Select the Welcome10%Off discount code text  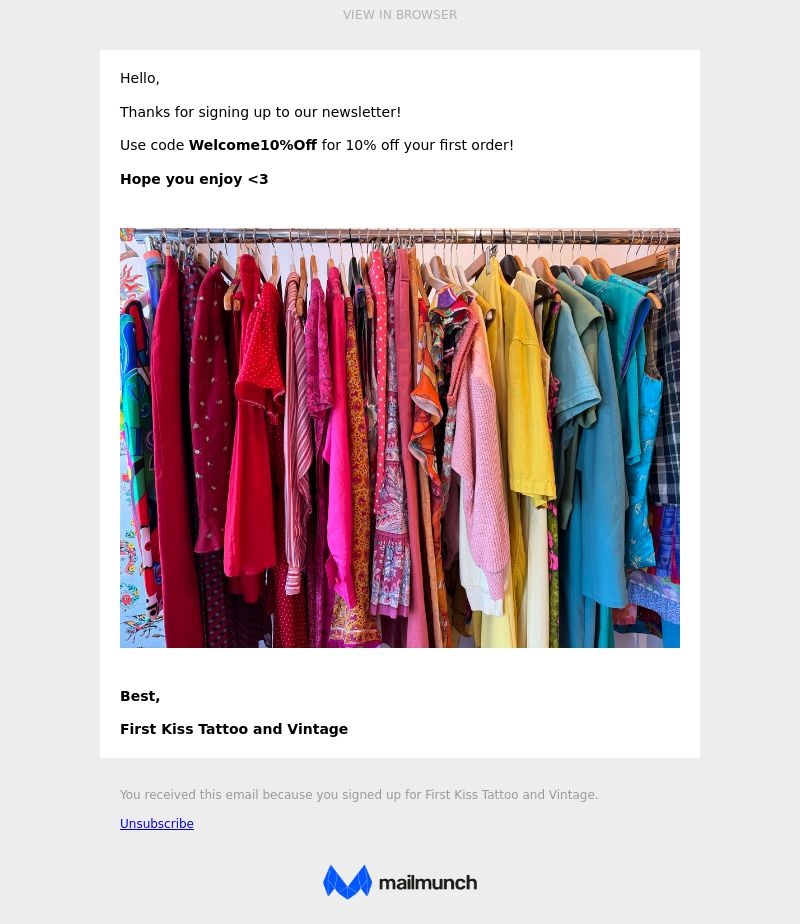click(x=253, y=145)
